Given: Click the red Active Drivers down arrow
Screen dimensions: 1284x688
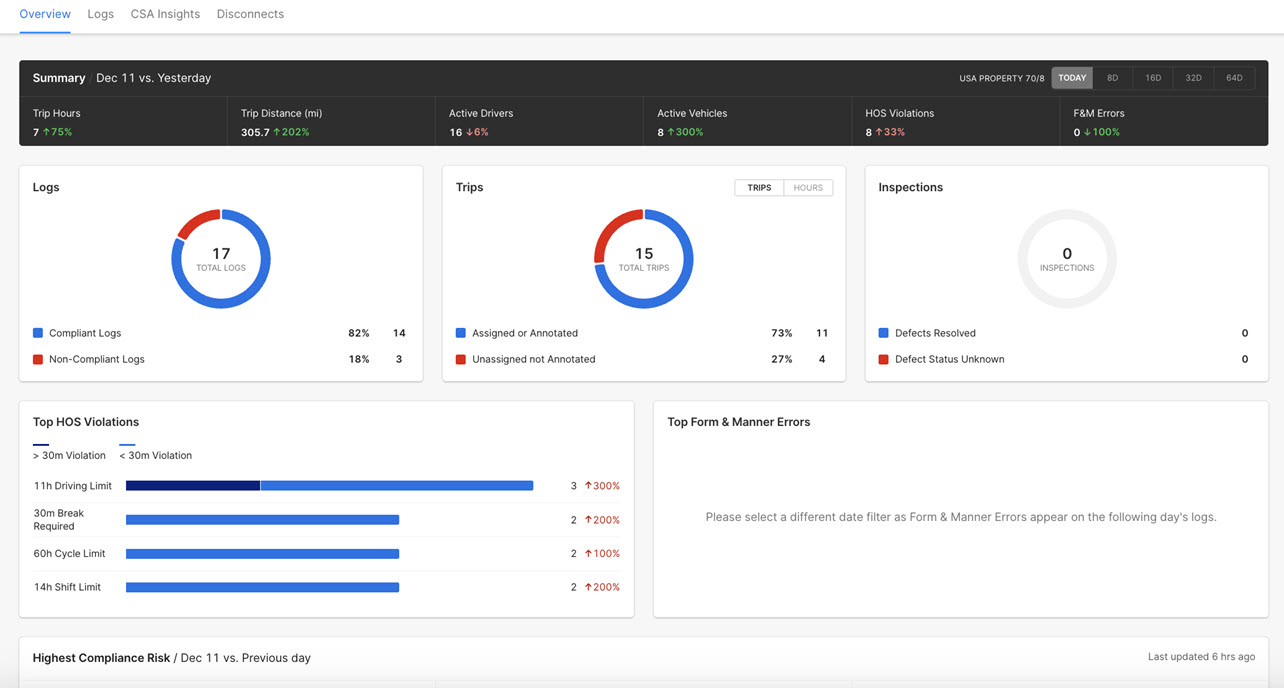Looking at the screenshot, I should (469, 133).
